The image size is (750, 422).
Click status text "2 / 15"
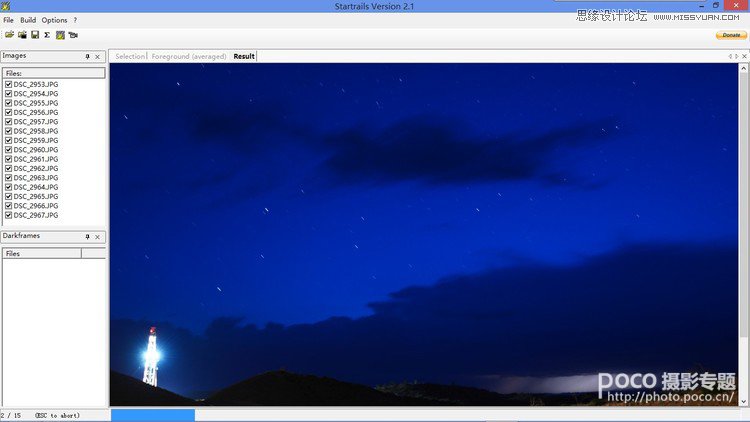[11, 416]
